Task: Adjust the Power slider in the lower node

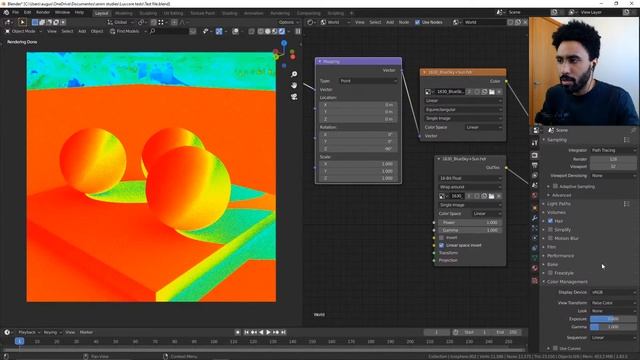Action: point(469,222)
